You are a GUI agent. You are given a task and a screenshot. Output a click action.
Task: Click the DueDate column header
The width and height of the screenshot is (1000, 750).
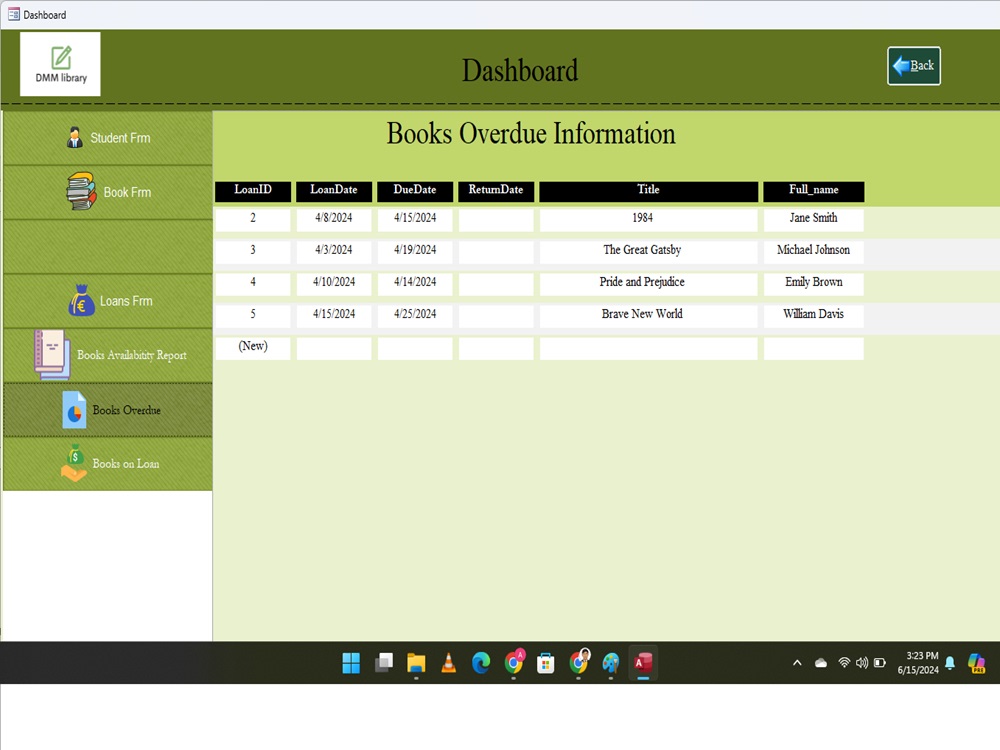(415, 191)
